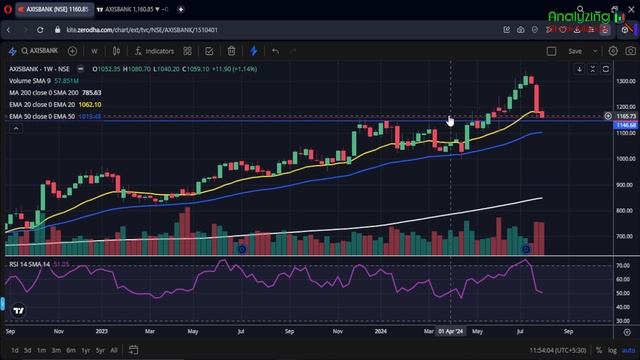Click TradingView logo on chart
Image resolution: width=640 pixels, height=360 pixels.
[18, 311]
